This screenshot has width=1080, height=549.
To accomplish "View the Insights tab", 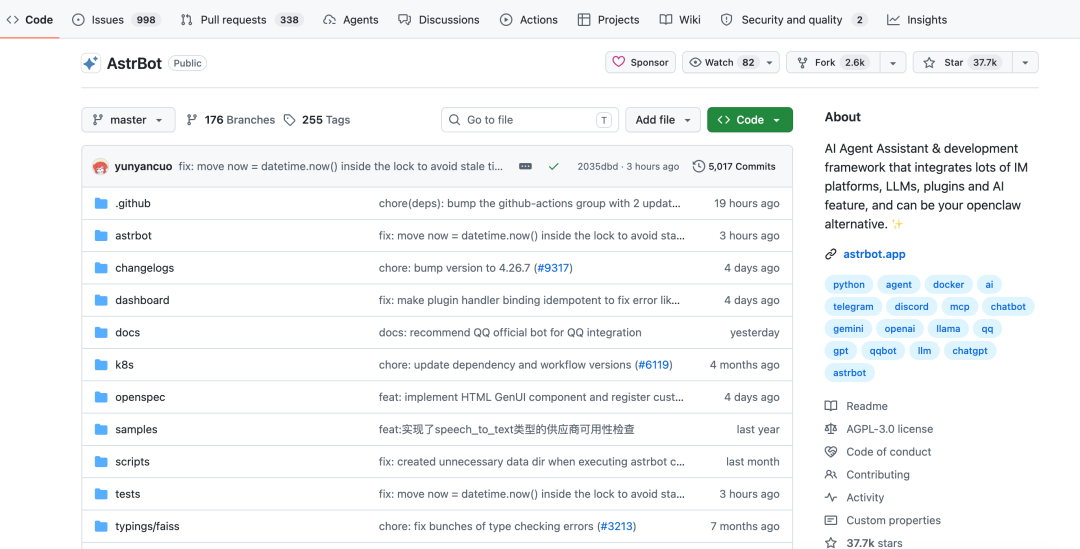I will tap(917, 20).
